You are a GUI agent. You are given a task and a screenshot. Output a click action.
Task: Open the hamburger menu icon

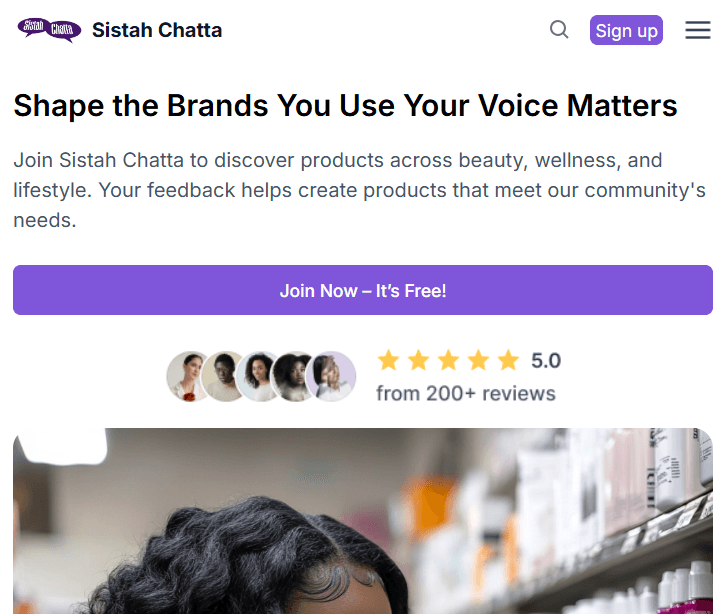coord(698,30)
